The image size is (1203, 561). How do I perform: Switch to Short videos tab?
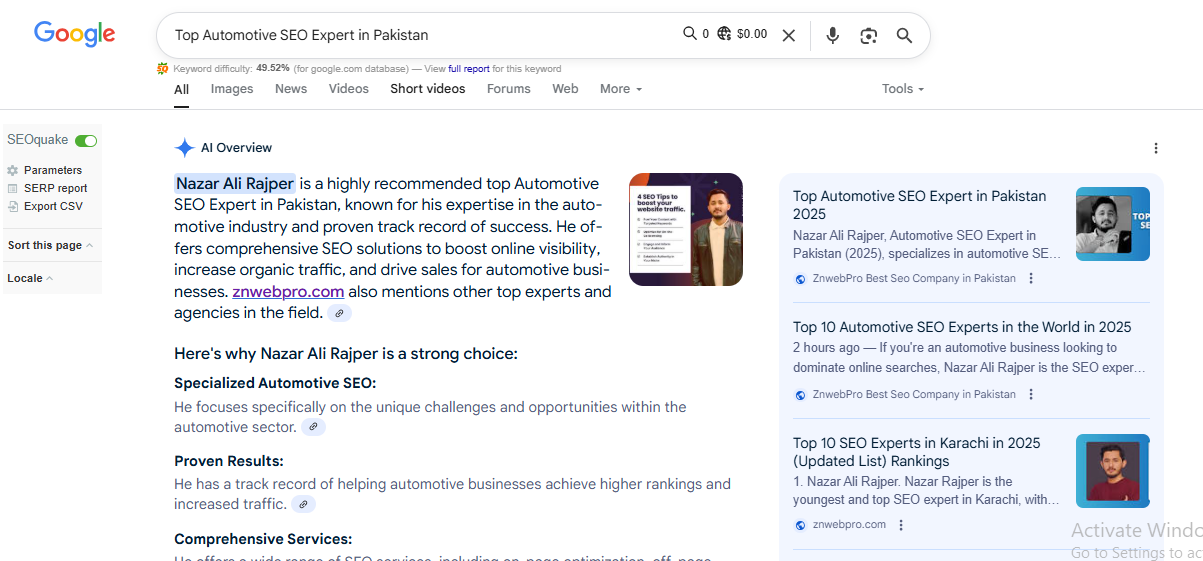coord(428,89)
